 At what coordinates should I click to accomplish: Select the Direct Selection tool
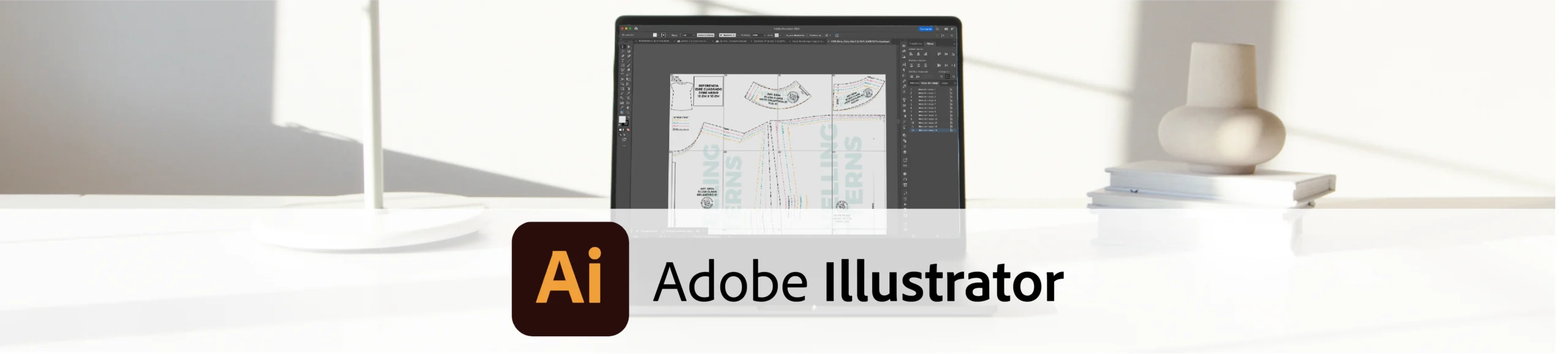[x=629, y=47]
